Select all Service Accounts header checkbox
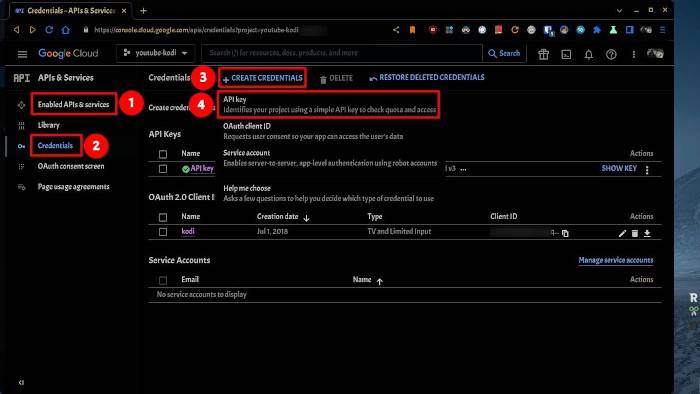This screenshot has width=700, height=394. [163, 280]
